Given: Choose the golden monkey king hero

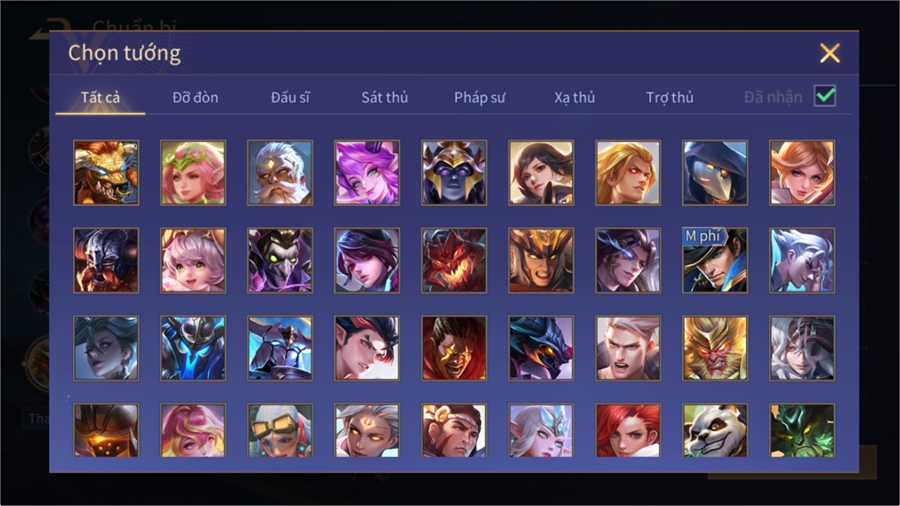Looking at the screenshot, I should [715, 348].
